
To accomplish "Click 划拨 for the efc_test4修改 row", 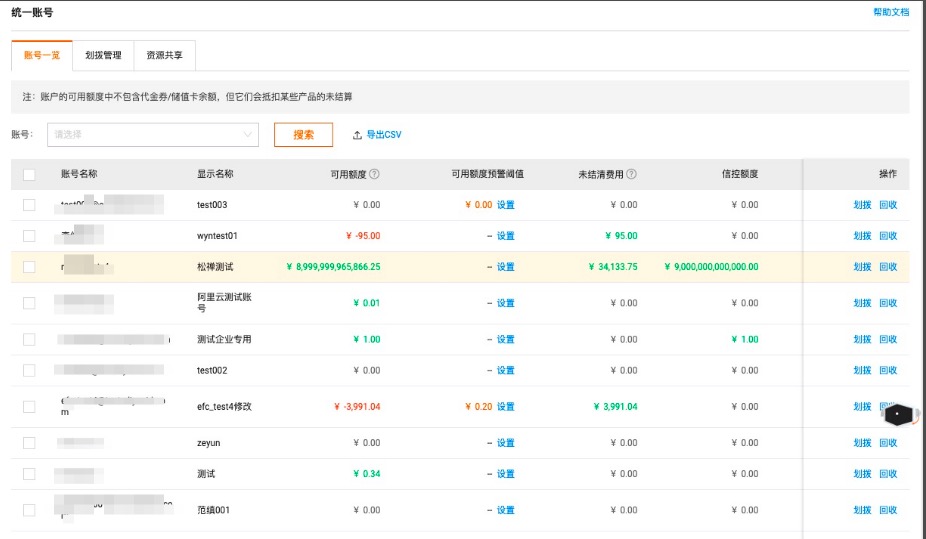I will (x=862, y=407).
